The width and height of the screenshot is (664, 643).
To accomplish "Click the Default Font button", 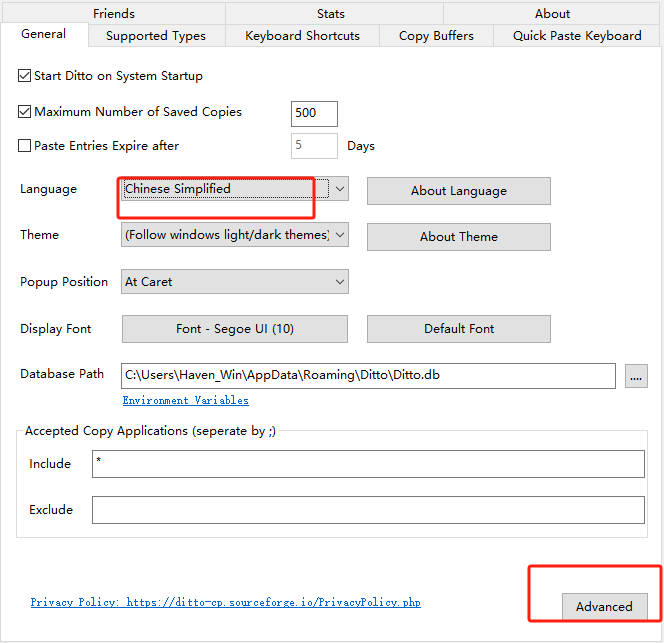I will click(458, 329).
